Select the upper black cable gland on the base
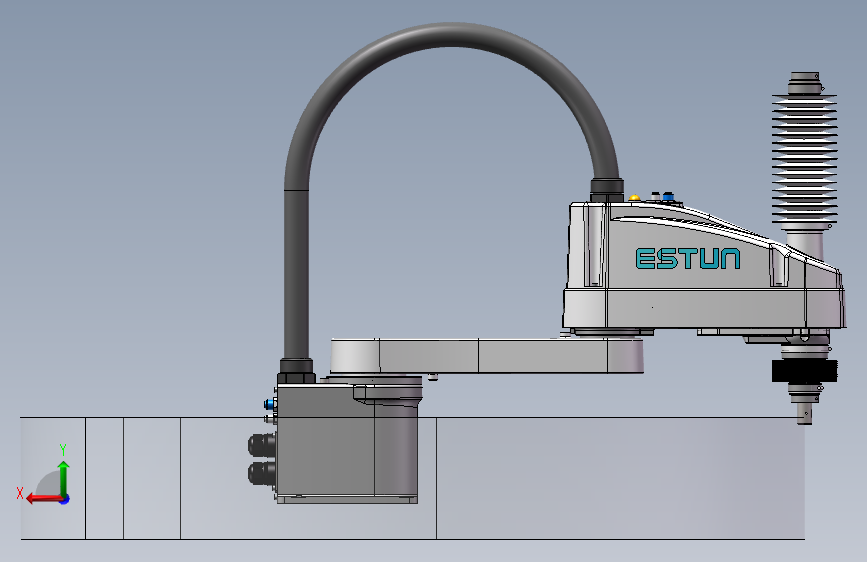 (262, 444)
